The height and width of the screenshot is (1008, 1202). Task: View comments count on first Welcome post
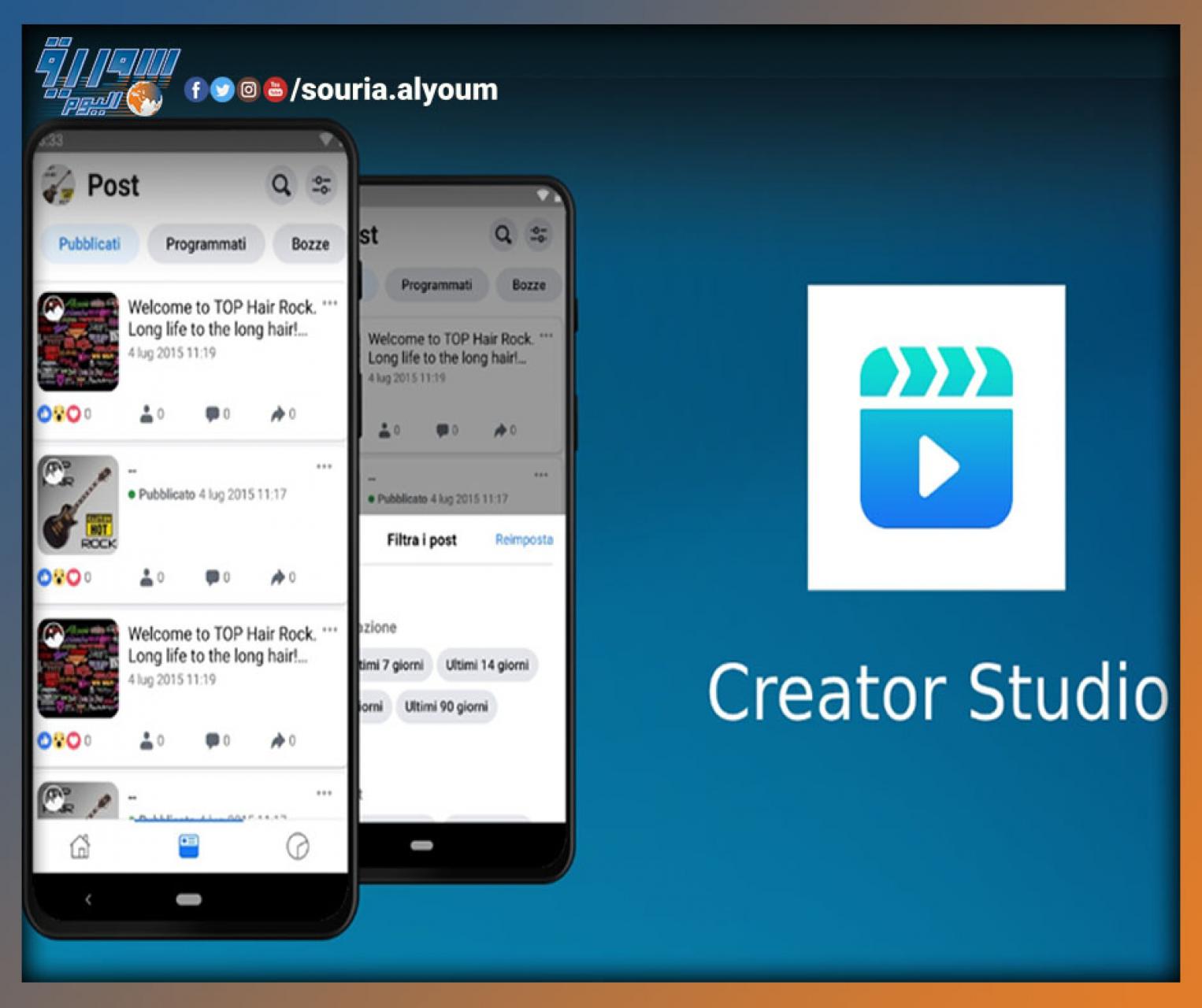(x=217, y=413)
